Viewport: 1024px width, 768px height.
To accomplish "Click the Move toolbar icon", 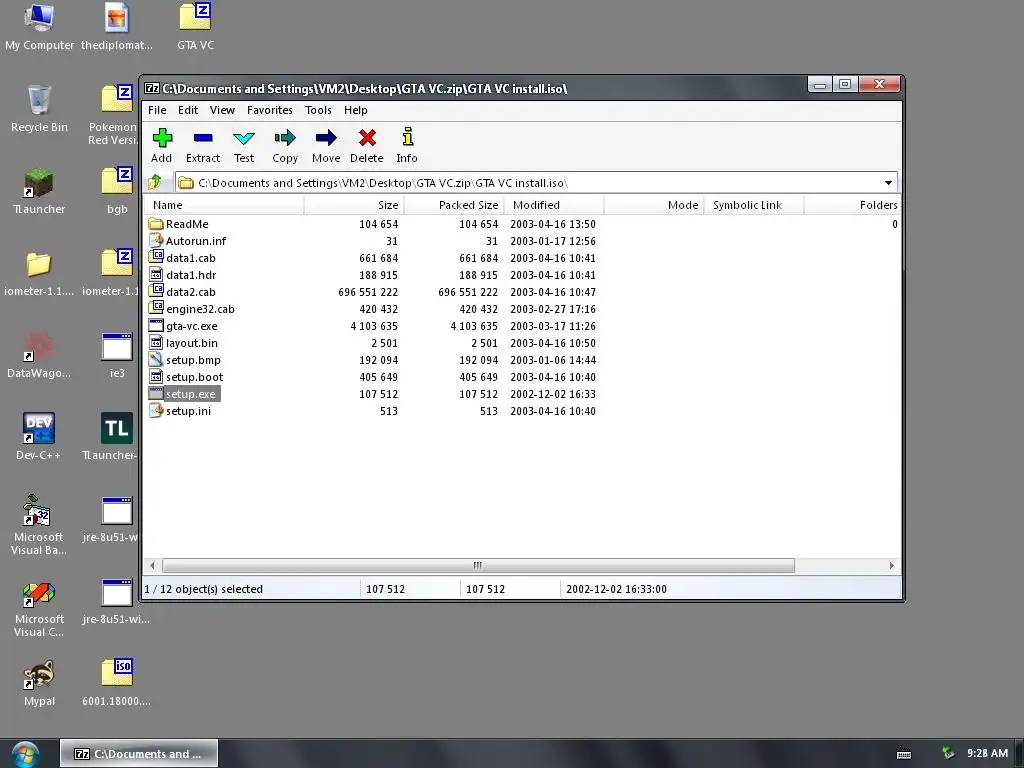I will (x=326, y=138).
